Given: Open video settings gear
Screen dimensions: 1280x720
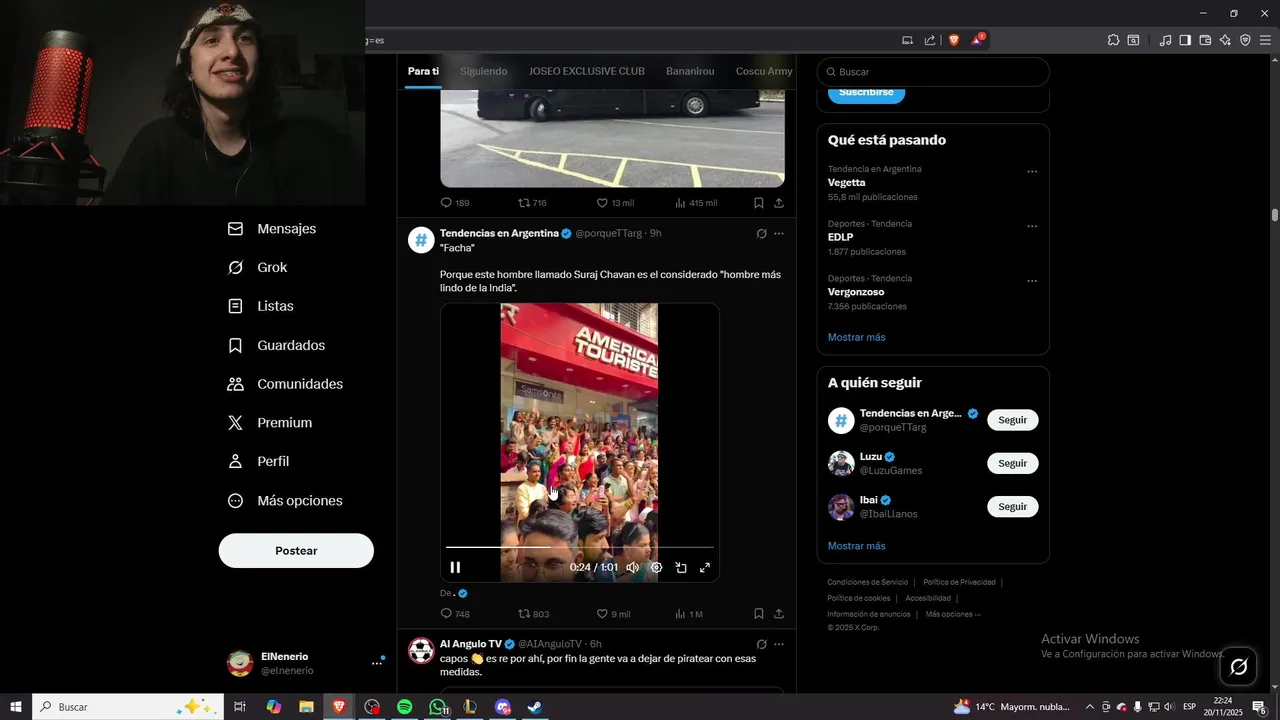Looking at the screenshot, I should click(x=657, y=568).
